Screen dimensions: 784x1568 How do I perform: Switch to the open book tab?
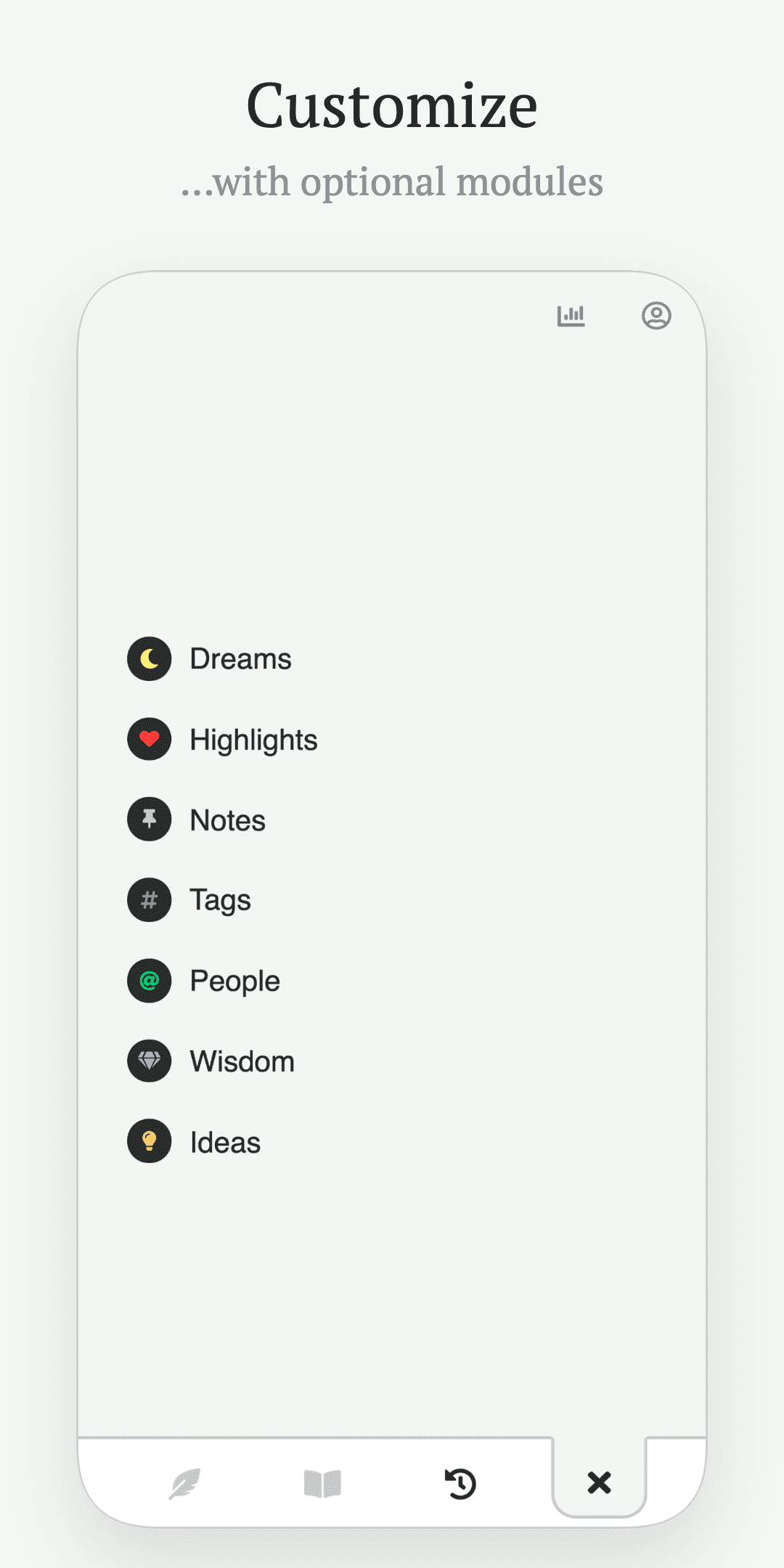pos(322,1483)
